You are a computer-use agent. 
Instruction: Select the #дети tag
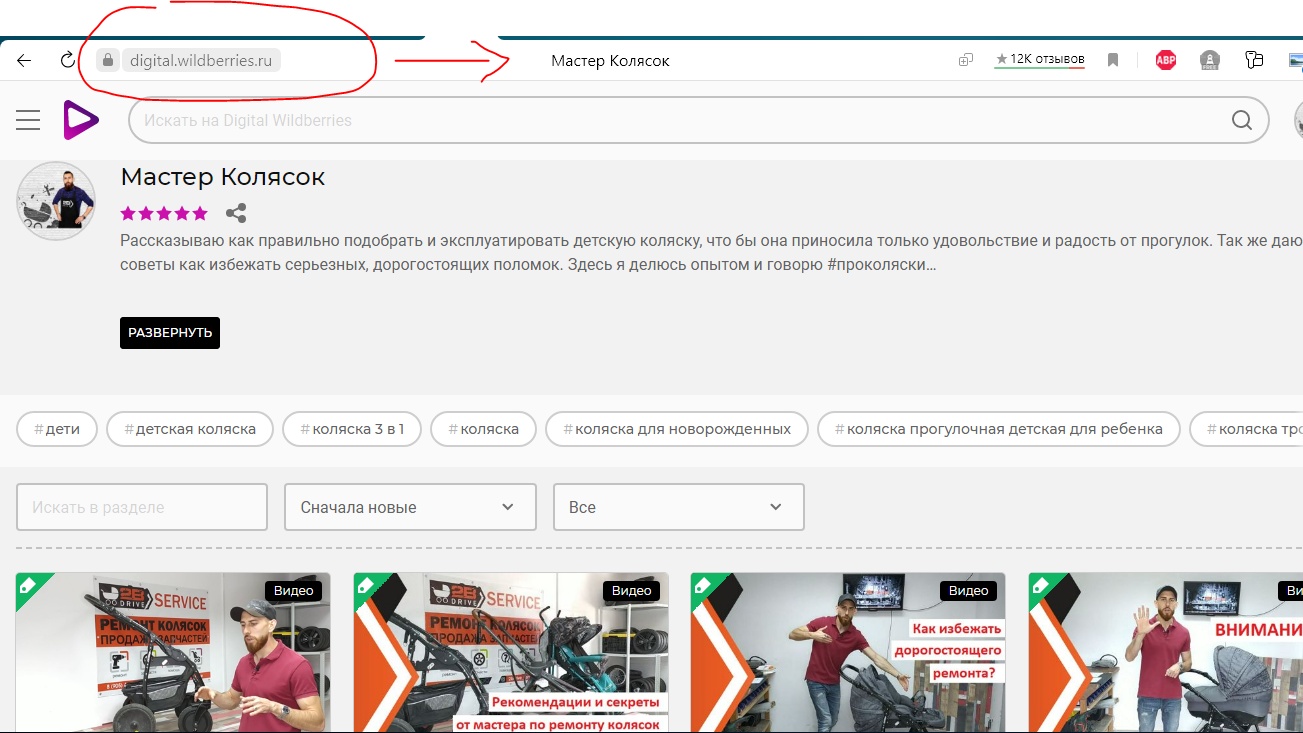[x=56, y=429]
